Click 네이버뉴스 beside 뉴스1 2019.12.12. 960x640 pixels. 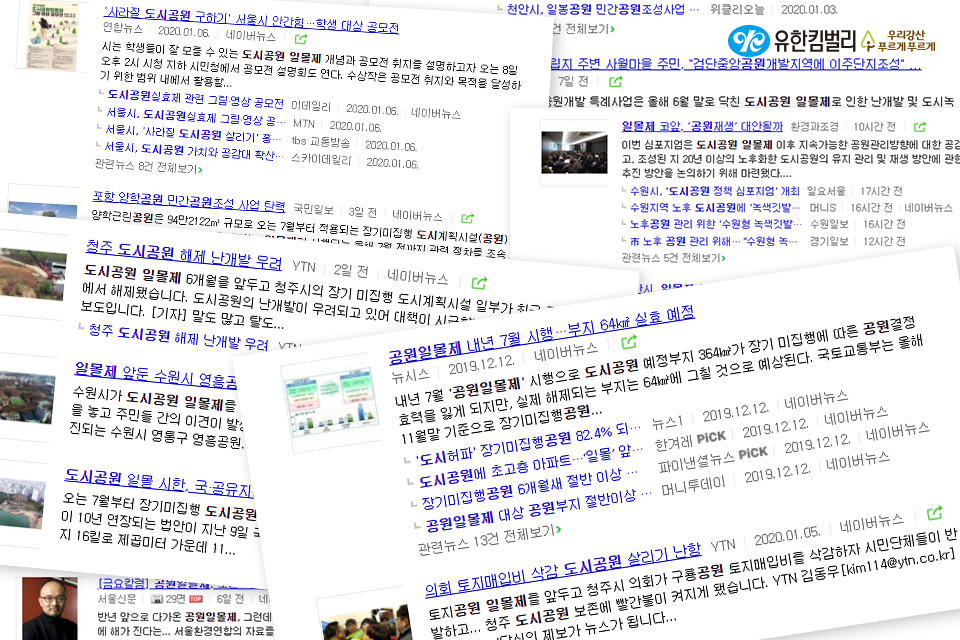tap(816, 401)
